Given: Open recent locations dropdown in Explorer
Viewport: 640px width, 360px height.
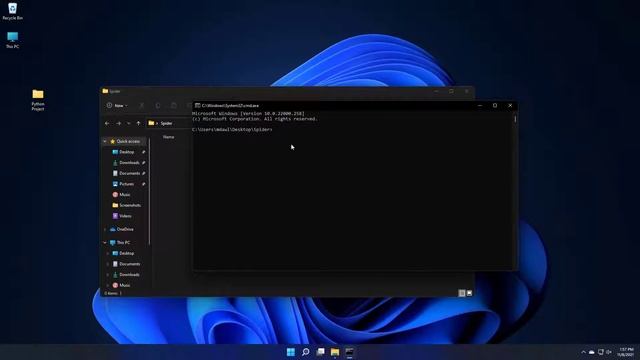Looking at the screenshot, I should pyautogui.click(x=129, y=123).
